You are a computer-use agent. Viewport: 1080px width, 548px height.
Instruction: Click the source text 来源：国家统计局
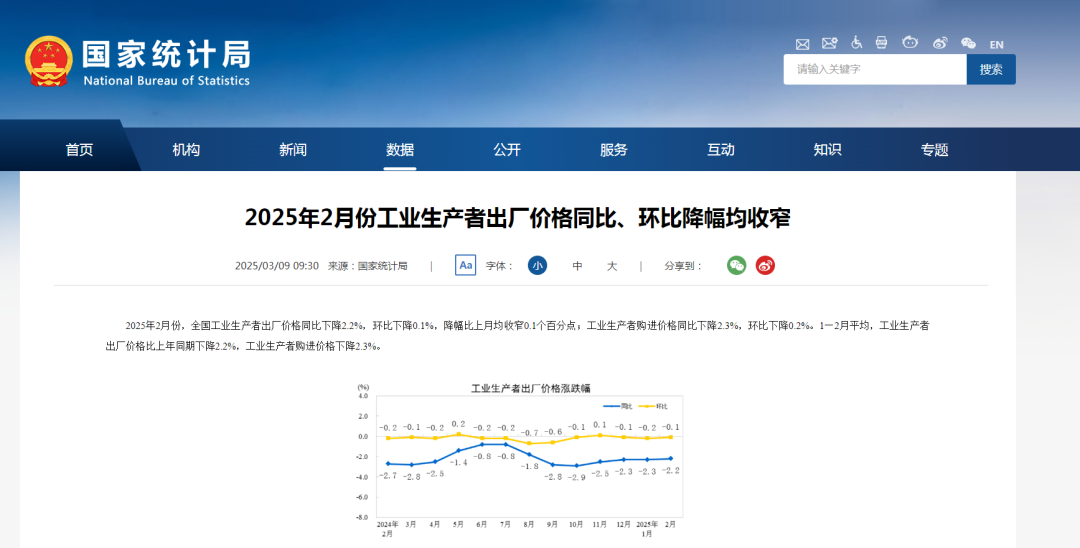tap(367, 266)
